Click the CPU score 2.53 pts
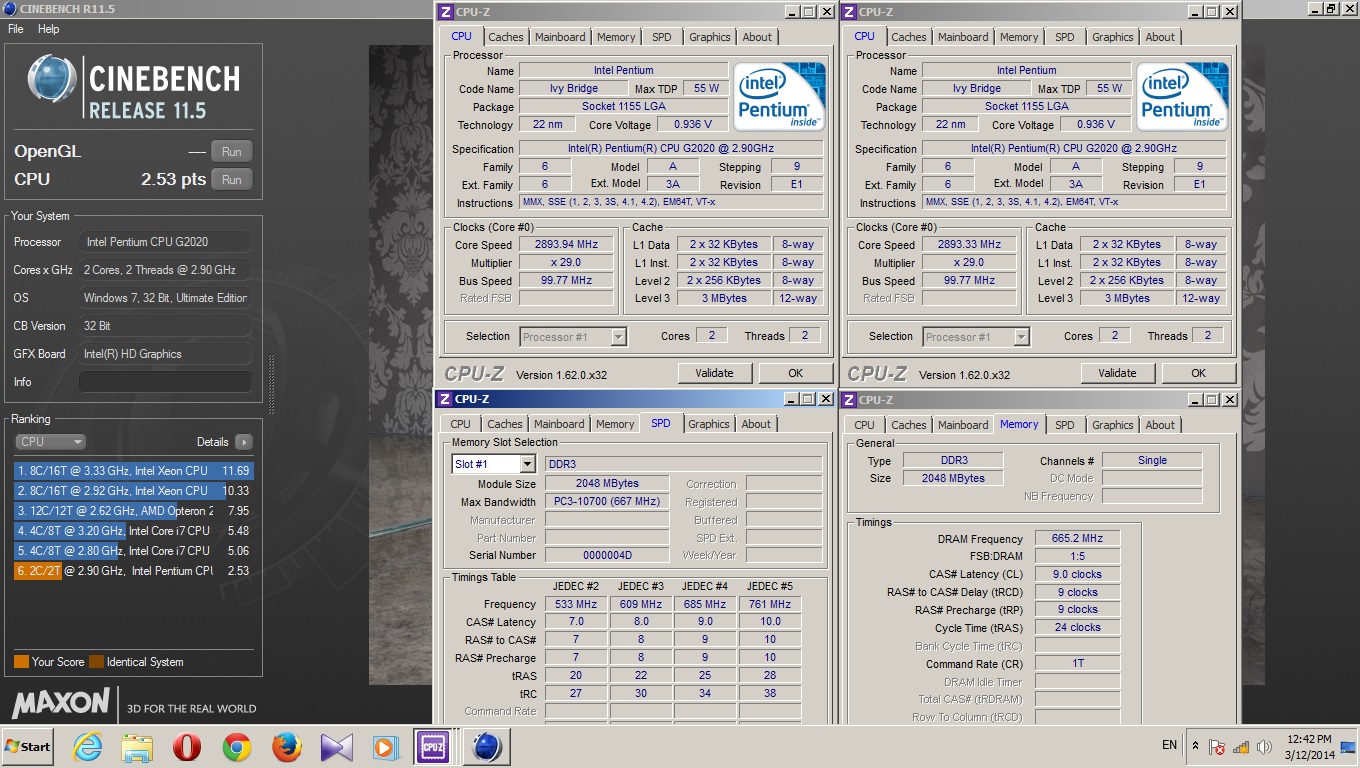1360x768 pixels. tap(173, 180)
